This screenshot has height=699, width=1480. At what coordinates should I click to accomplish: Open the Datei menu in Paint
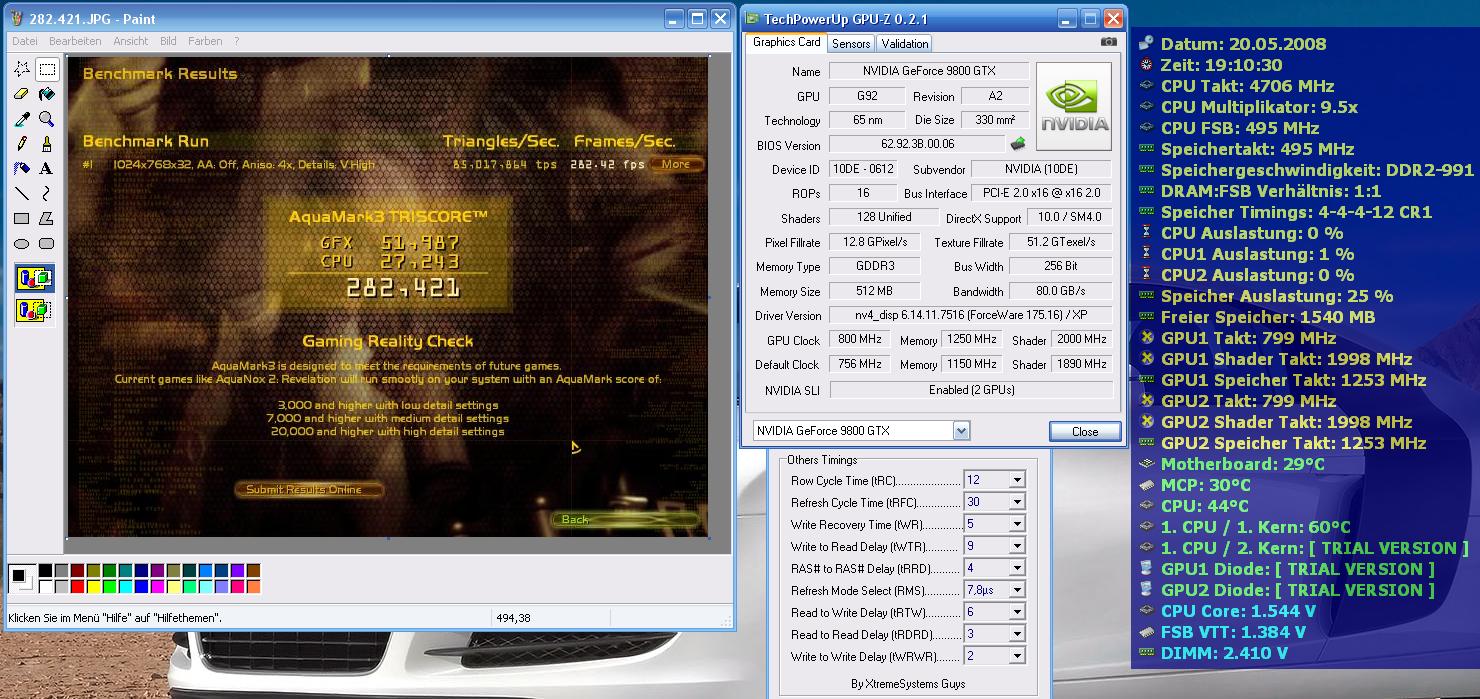click(x=25, y=41)
